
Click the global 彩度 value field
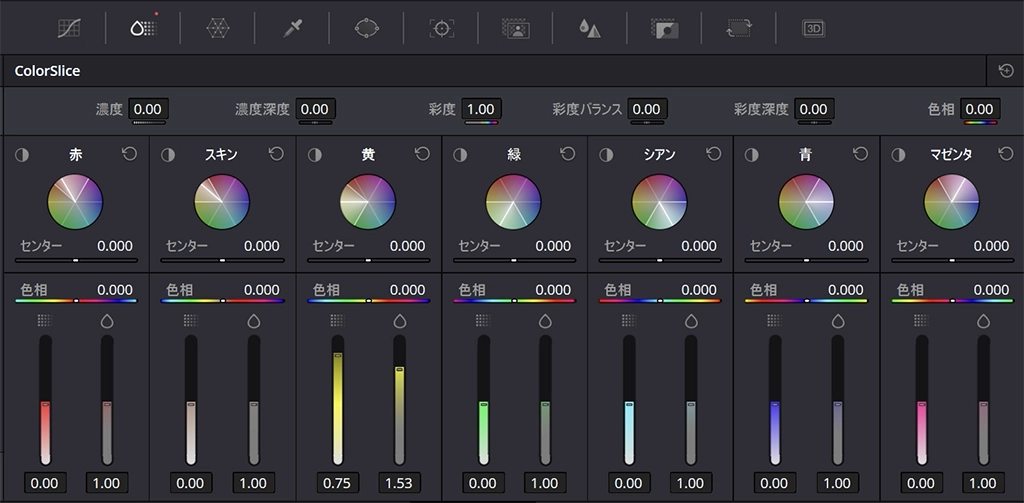click(x=481, y=109)
